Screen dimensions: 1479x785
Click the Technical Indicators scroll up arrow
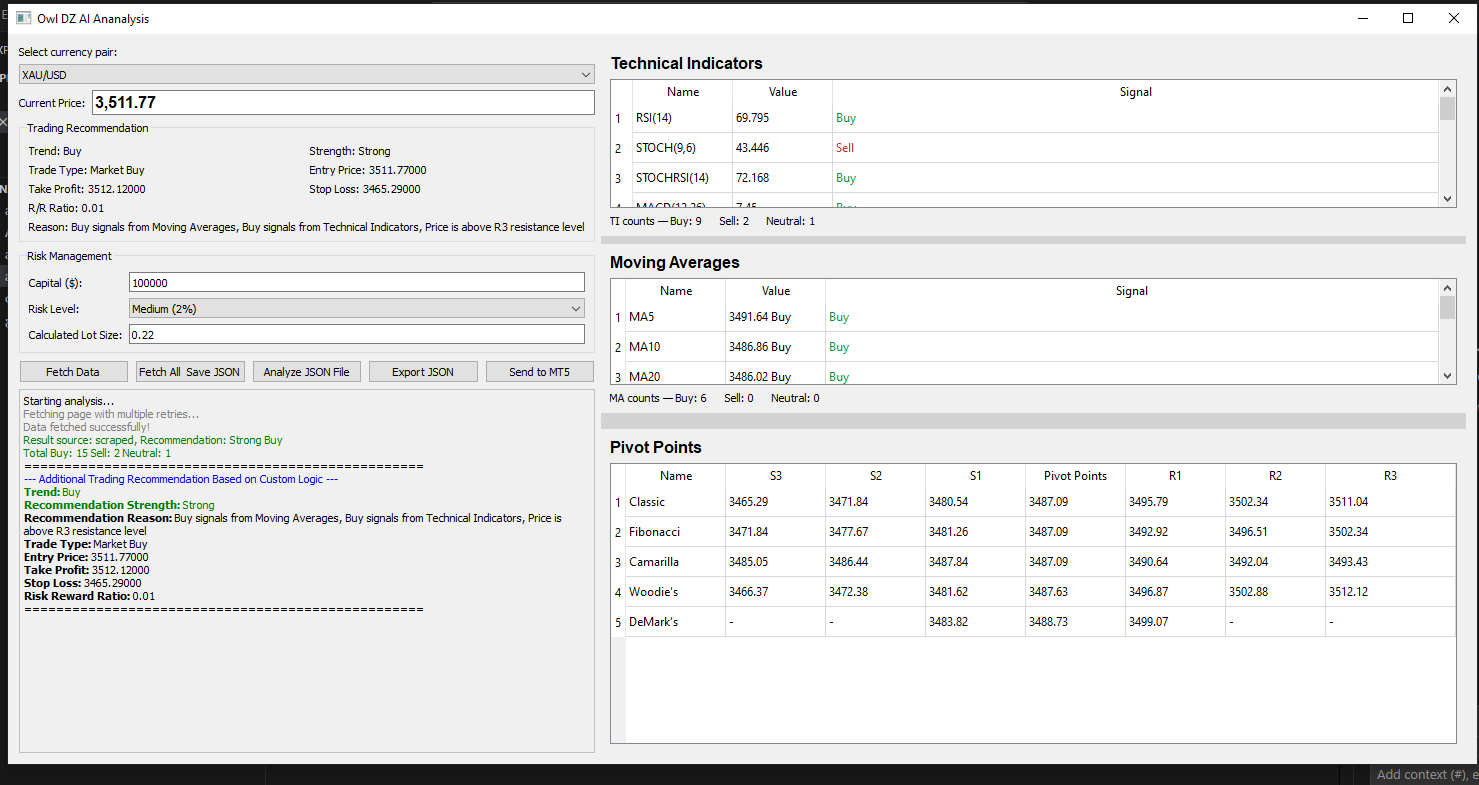point(1447,85)
